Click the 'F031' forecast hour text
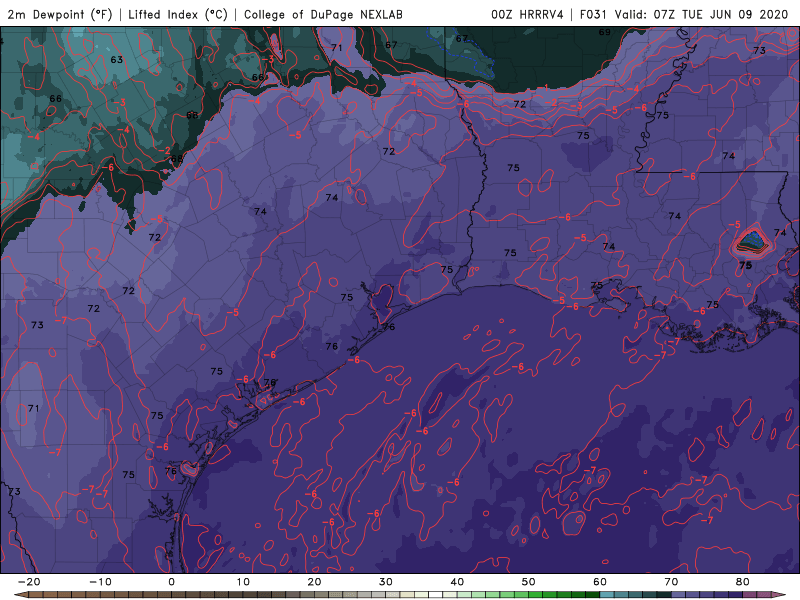 click(593, 14)
